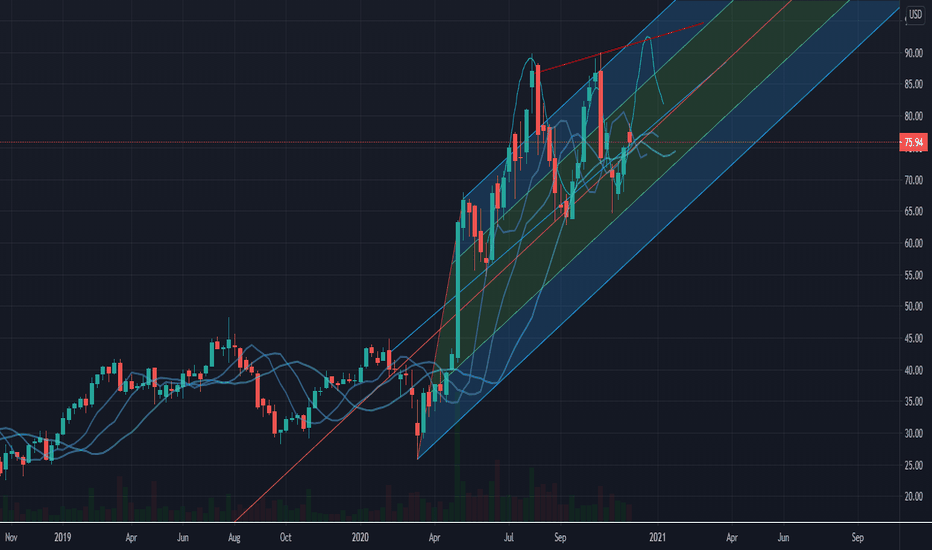Viewport: 932px width, 550px height.
Task: Click the Oct label on time axis
Action: 286,538
